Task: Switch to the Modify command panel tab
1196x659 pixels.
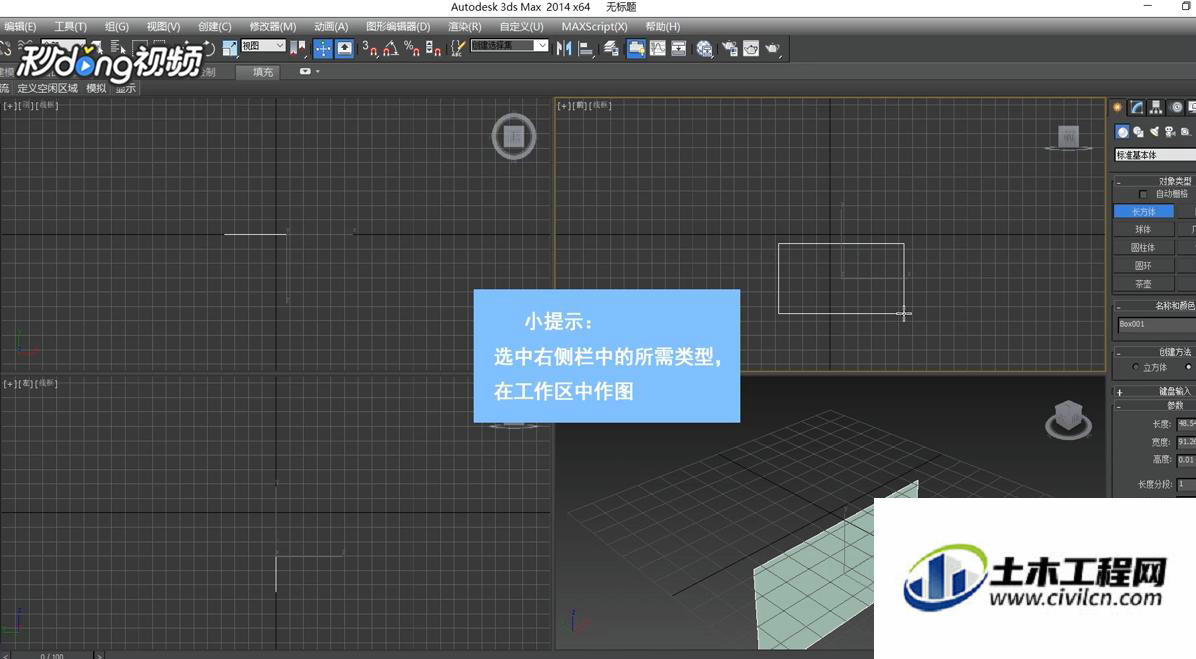Action: 1137,108
